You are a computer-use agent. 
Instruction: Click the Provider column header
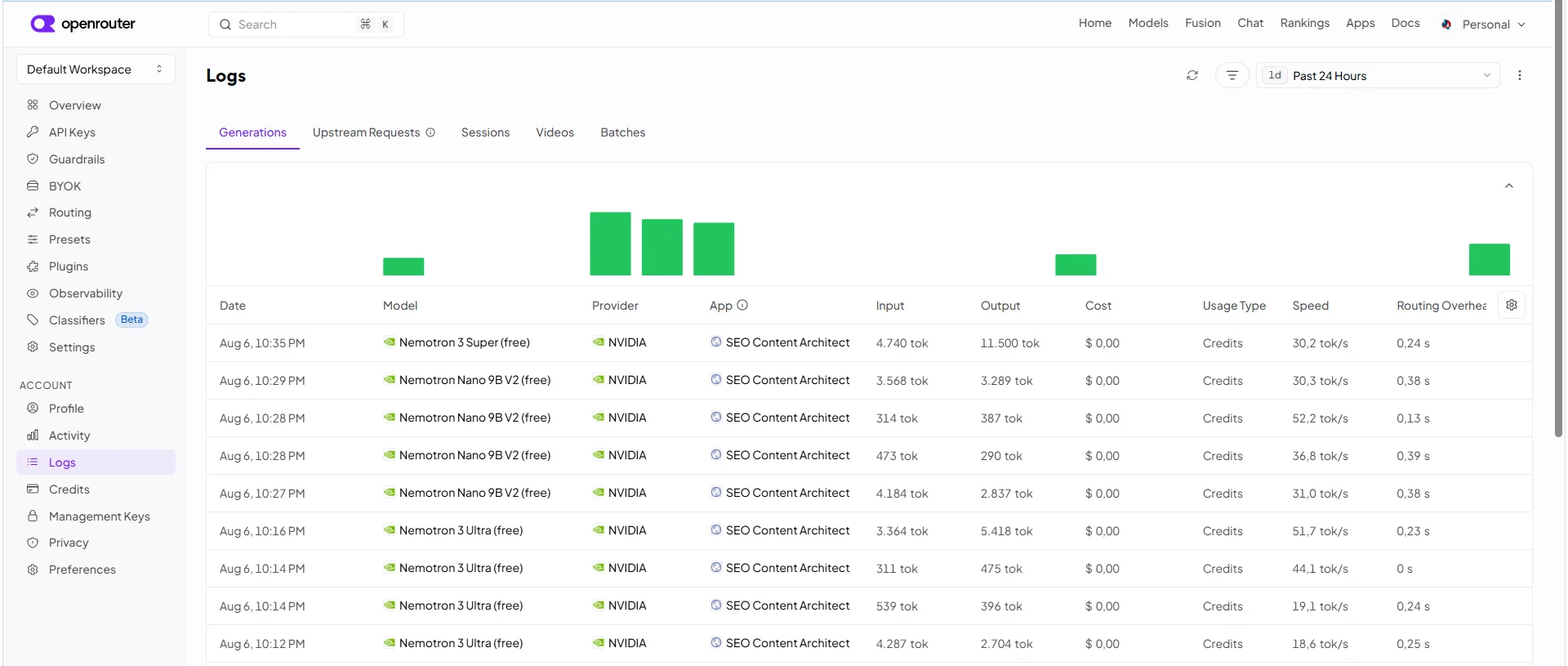tap(615, 306)
